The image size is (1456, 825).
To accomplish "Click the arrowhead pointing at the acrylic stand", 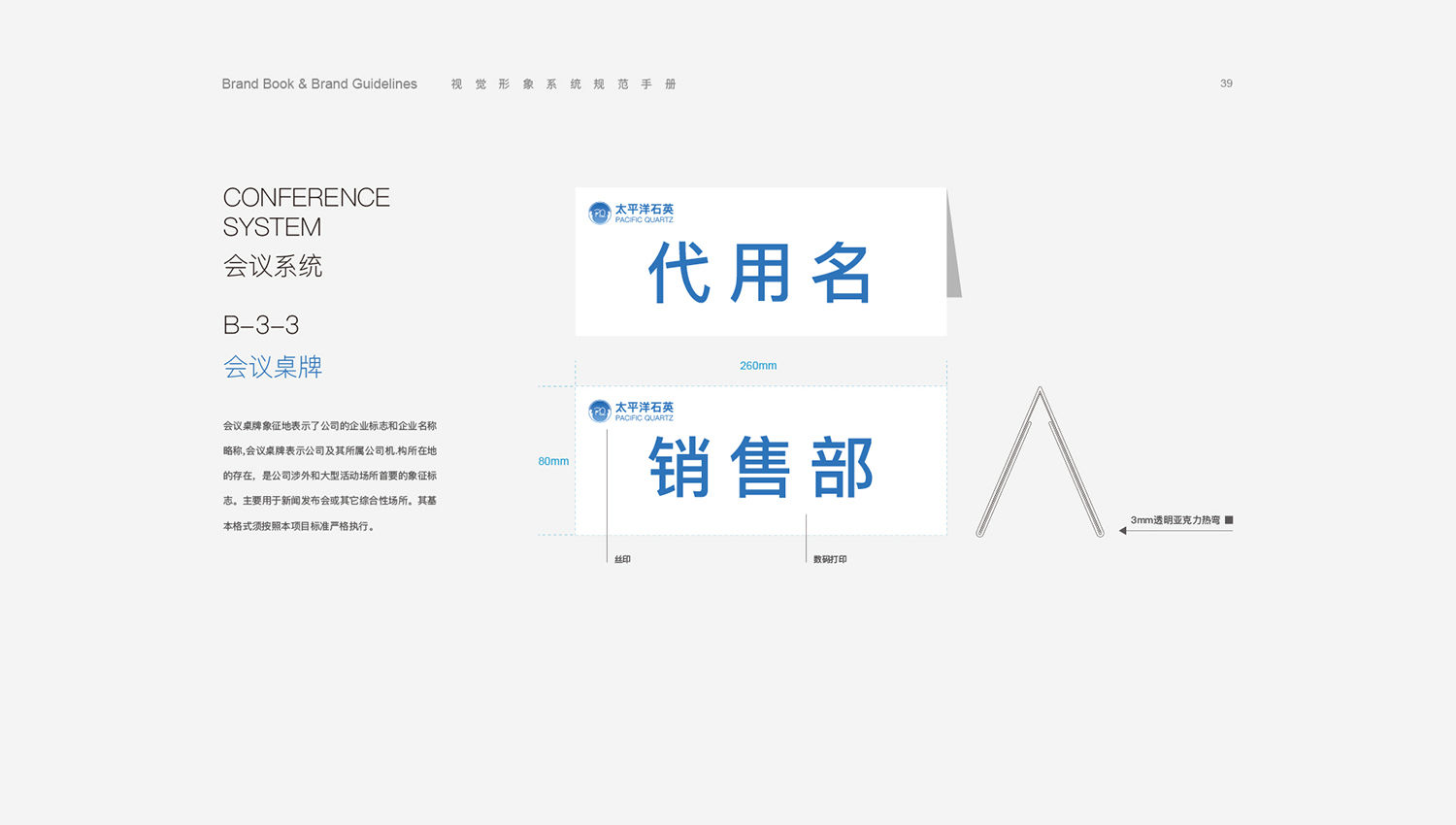I will pos(1123,531).
